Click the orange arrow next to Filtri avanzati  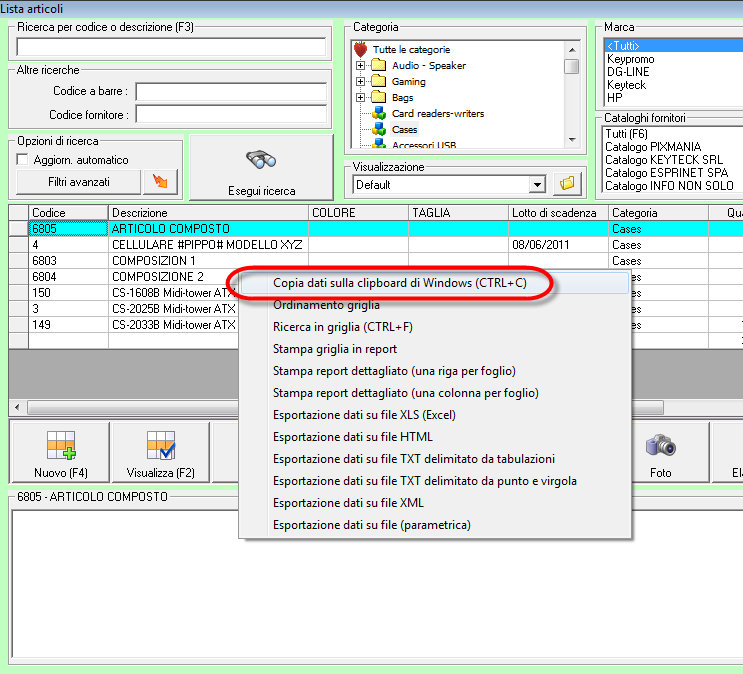tap(161, 182)
